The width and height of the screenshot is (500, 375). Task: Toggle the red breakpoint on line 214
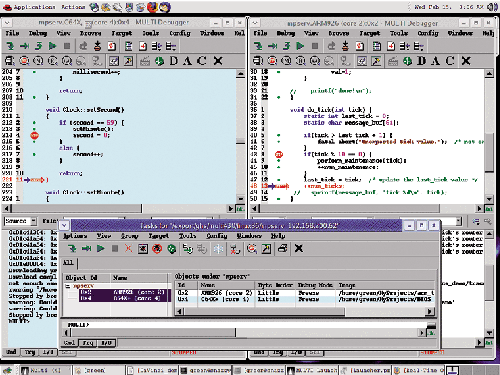(x=34, y=135)
